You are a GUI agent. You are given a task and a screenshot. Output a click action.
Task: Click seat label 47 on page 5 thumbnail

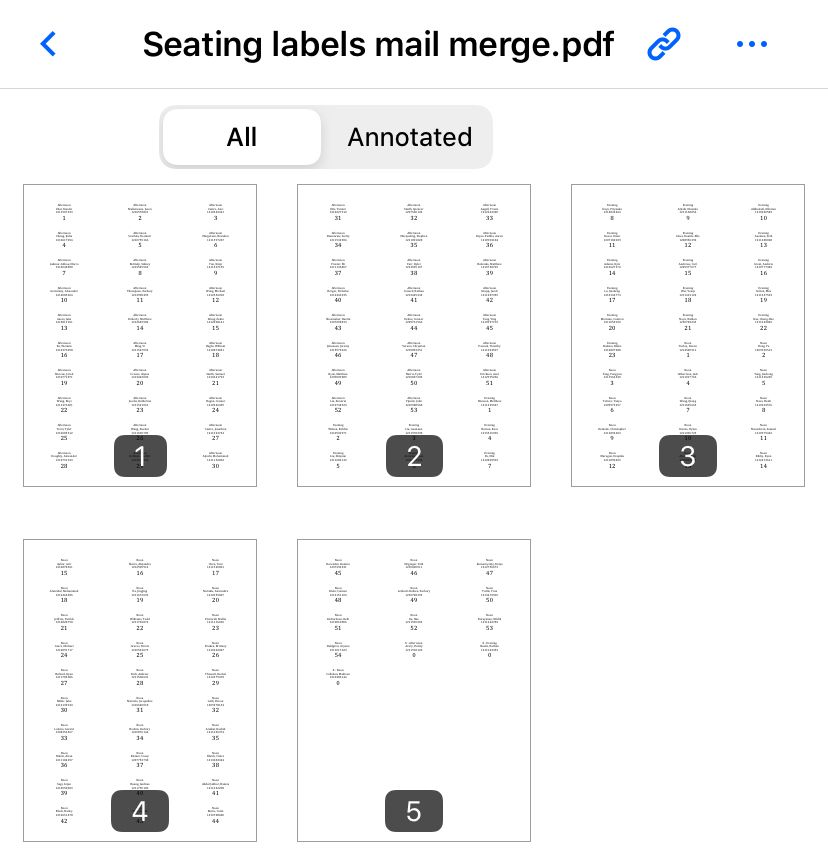tap(490, 572)
